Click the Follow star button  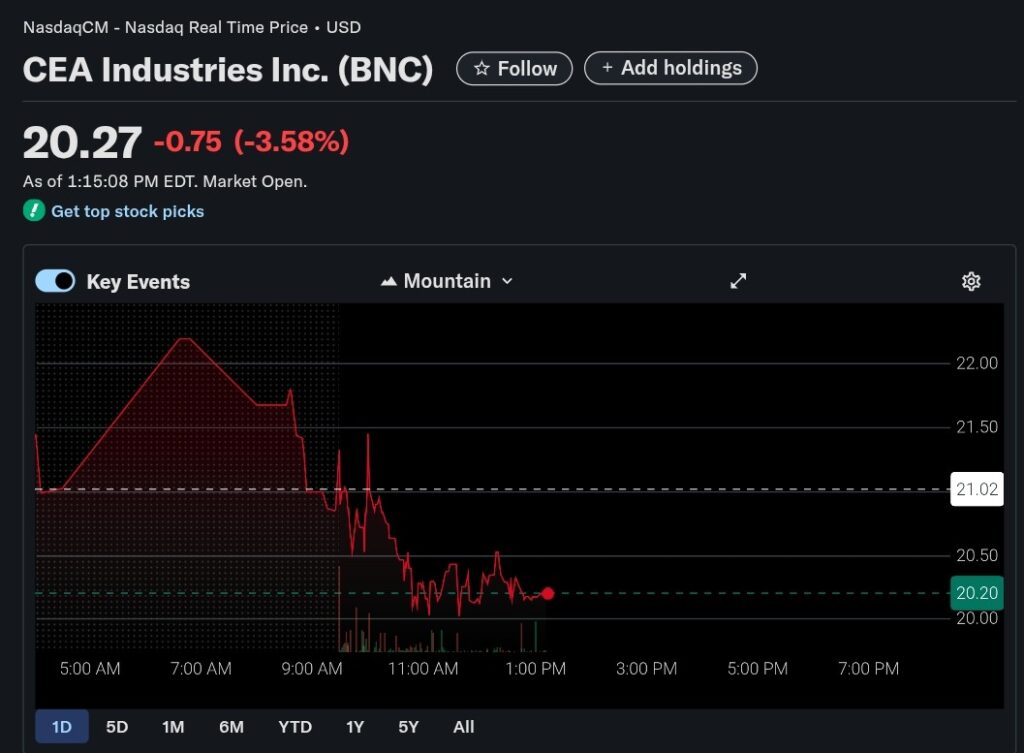click(514, 69)
